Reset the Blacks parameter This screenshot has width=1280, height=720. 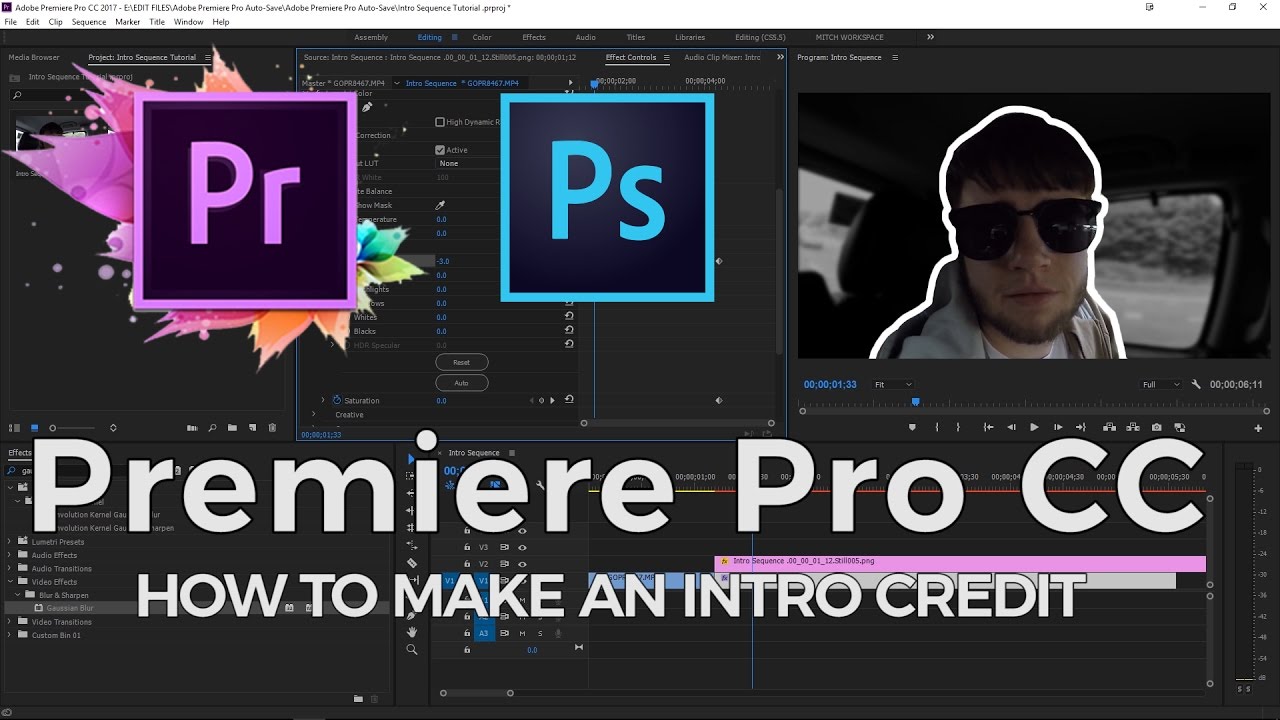click(x=569, y=330)
